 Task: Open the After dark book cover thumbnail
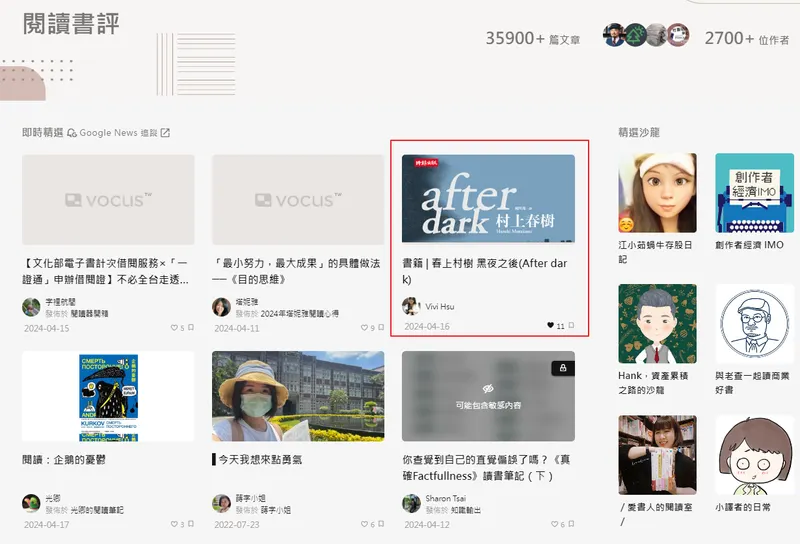click(488, 199)
